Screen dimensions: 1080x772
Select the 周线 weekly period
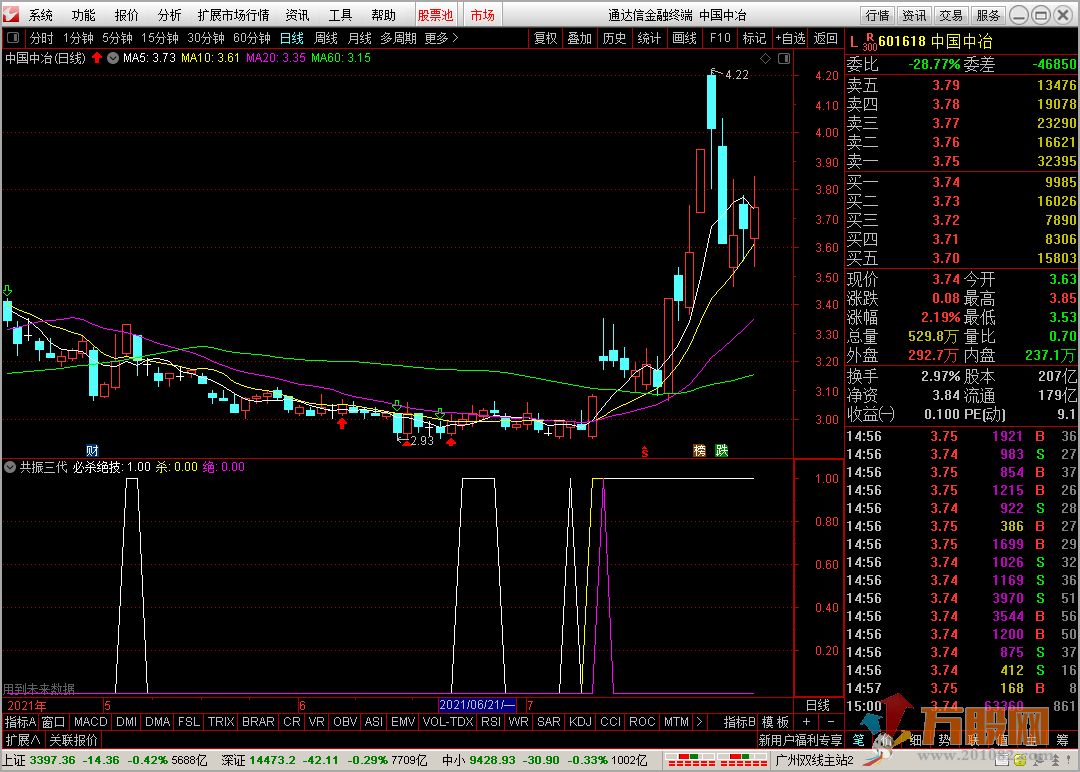[326, 38]
